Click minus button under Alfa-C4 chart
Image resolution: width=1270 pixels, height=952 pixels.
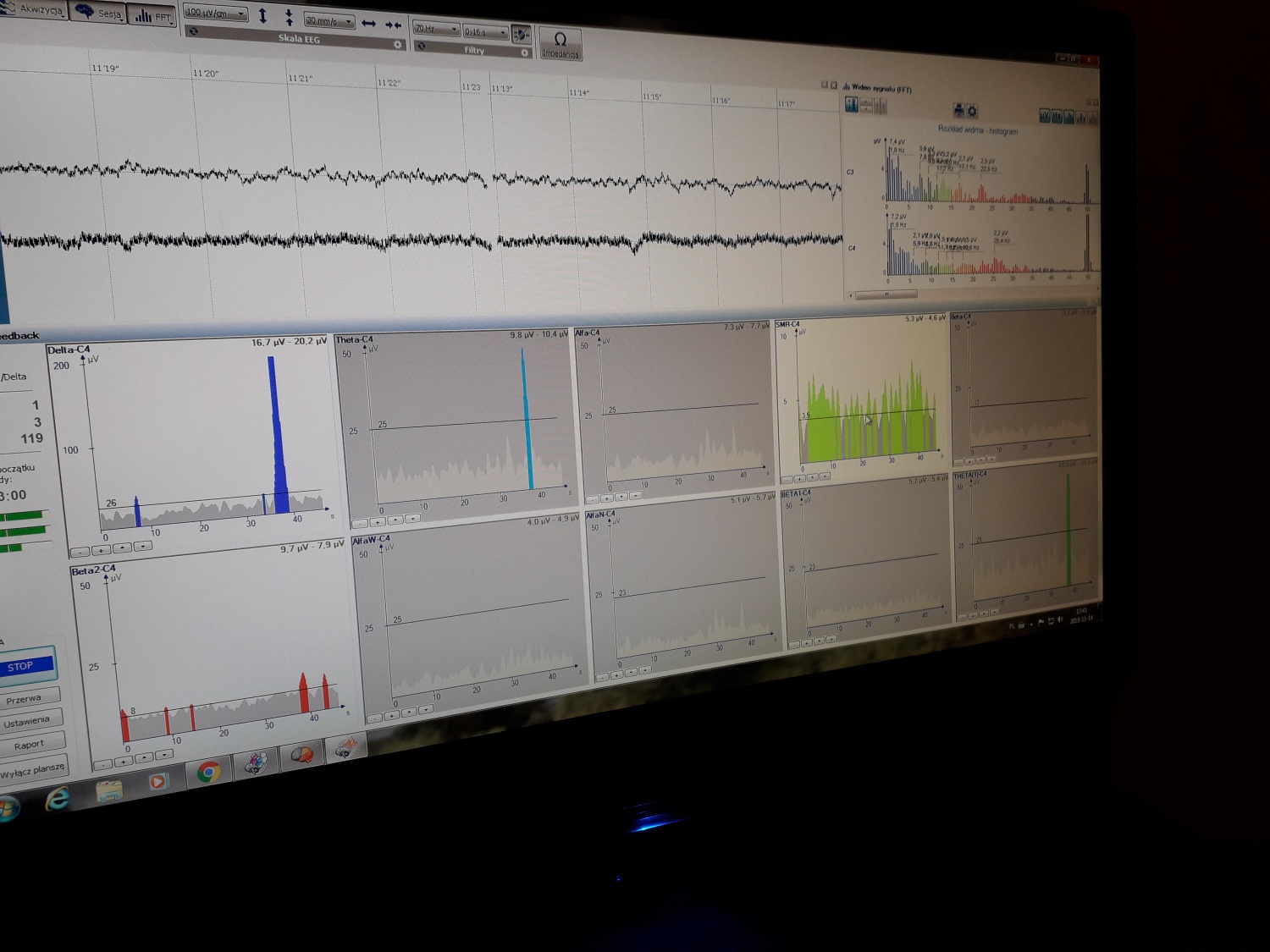pyautogui.click(x=593, y=499)
